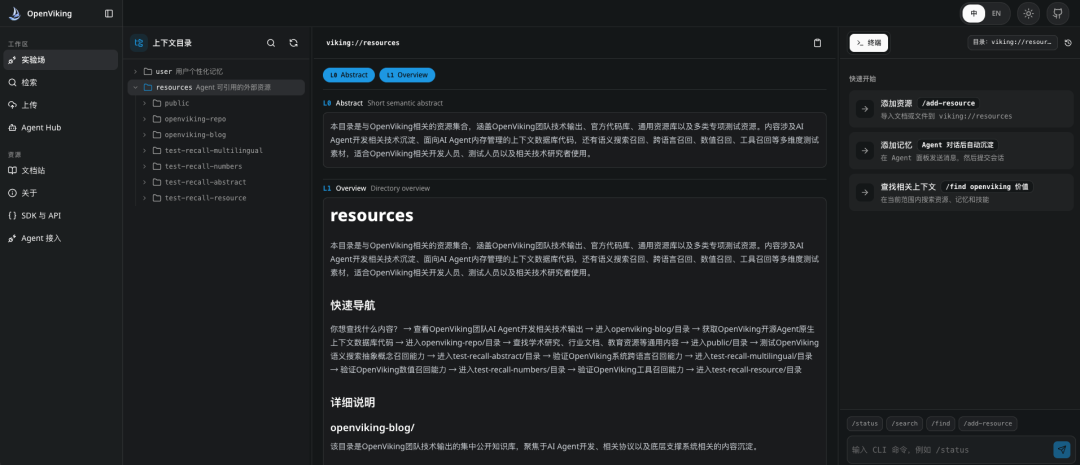Click 添加资源 /add-resource quick start card
The image size is (1080, 465).
click(x=961, y=109)
